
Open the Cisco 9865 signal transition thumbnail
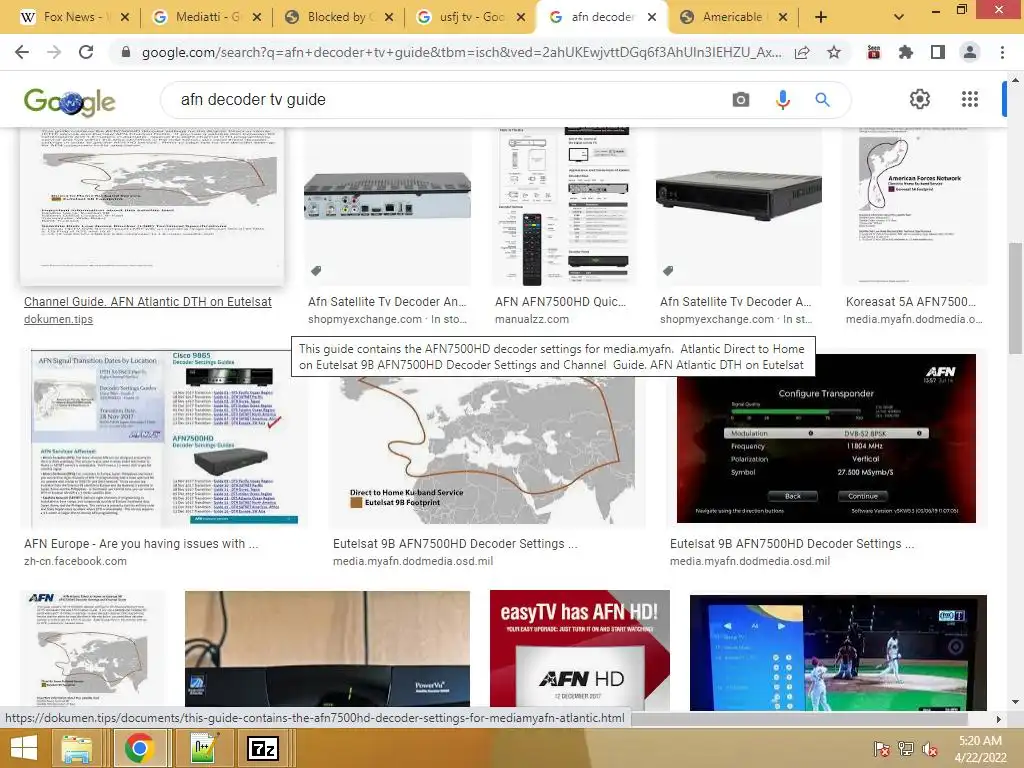click(163, 438)
